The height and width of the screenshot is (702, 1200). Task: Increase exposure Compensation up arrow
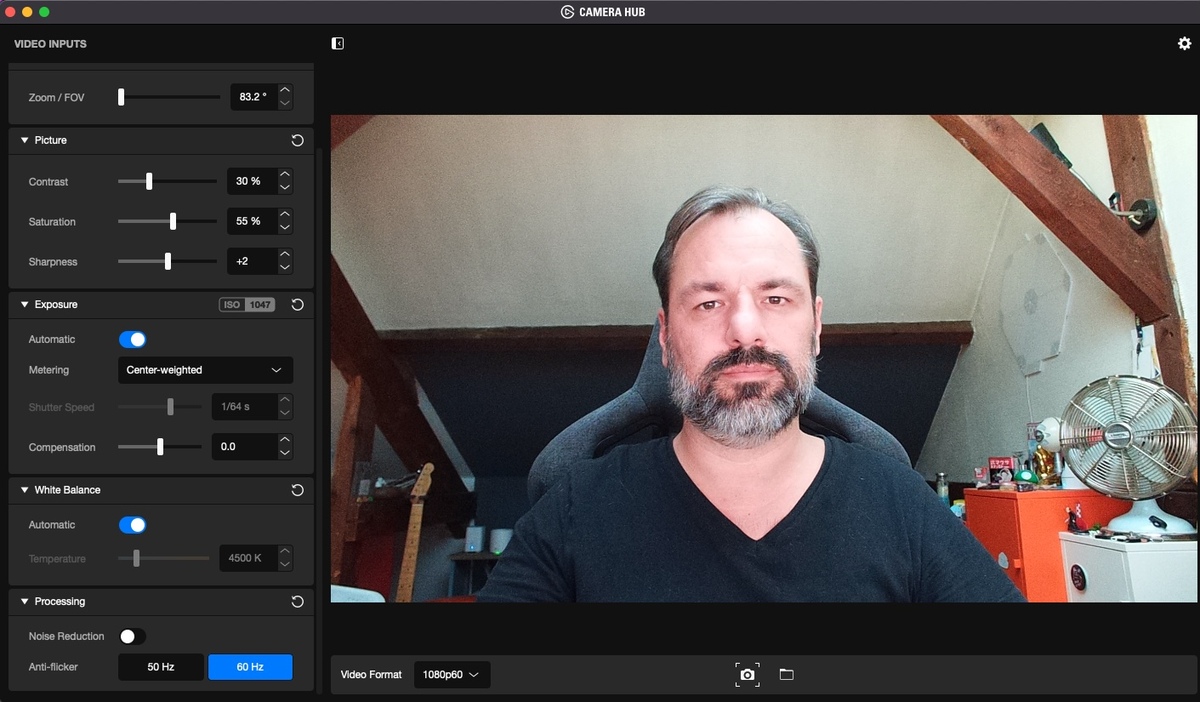pos(285,441)
